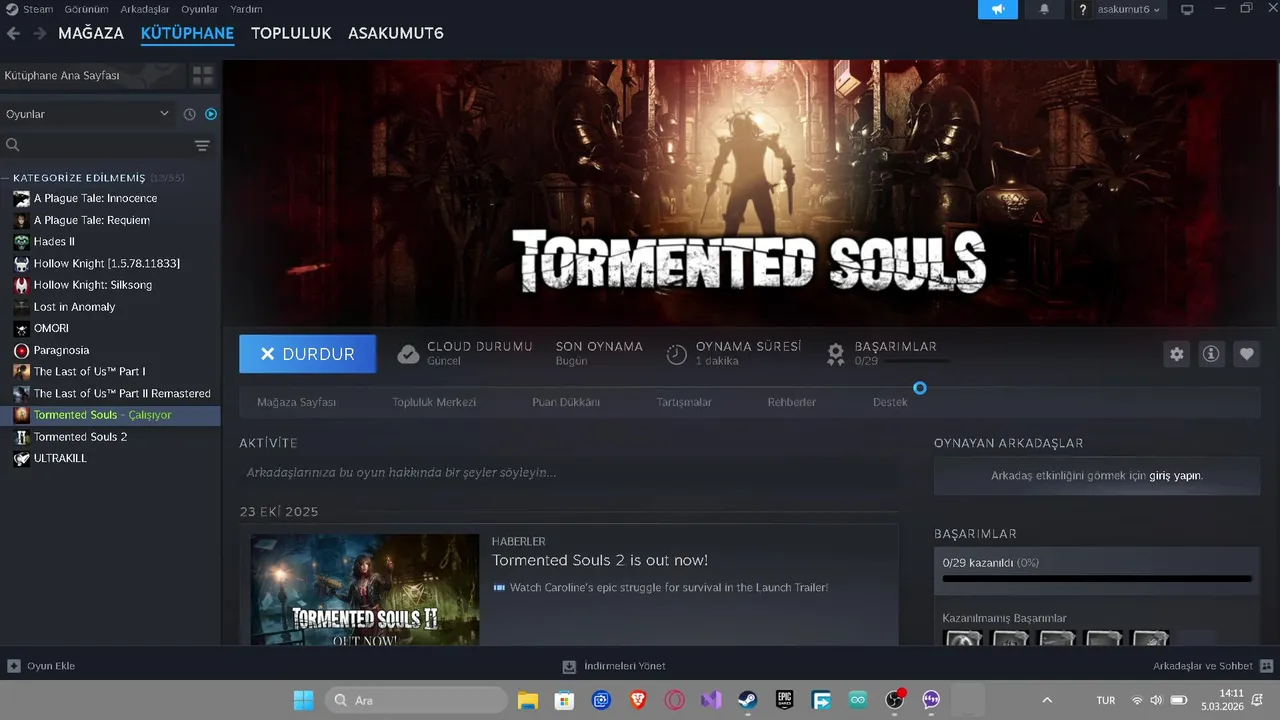
Task: Open the Görünüm menu
Action: pos(86,9)
